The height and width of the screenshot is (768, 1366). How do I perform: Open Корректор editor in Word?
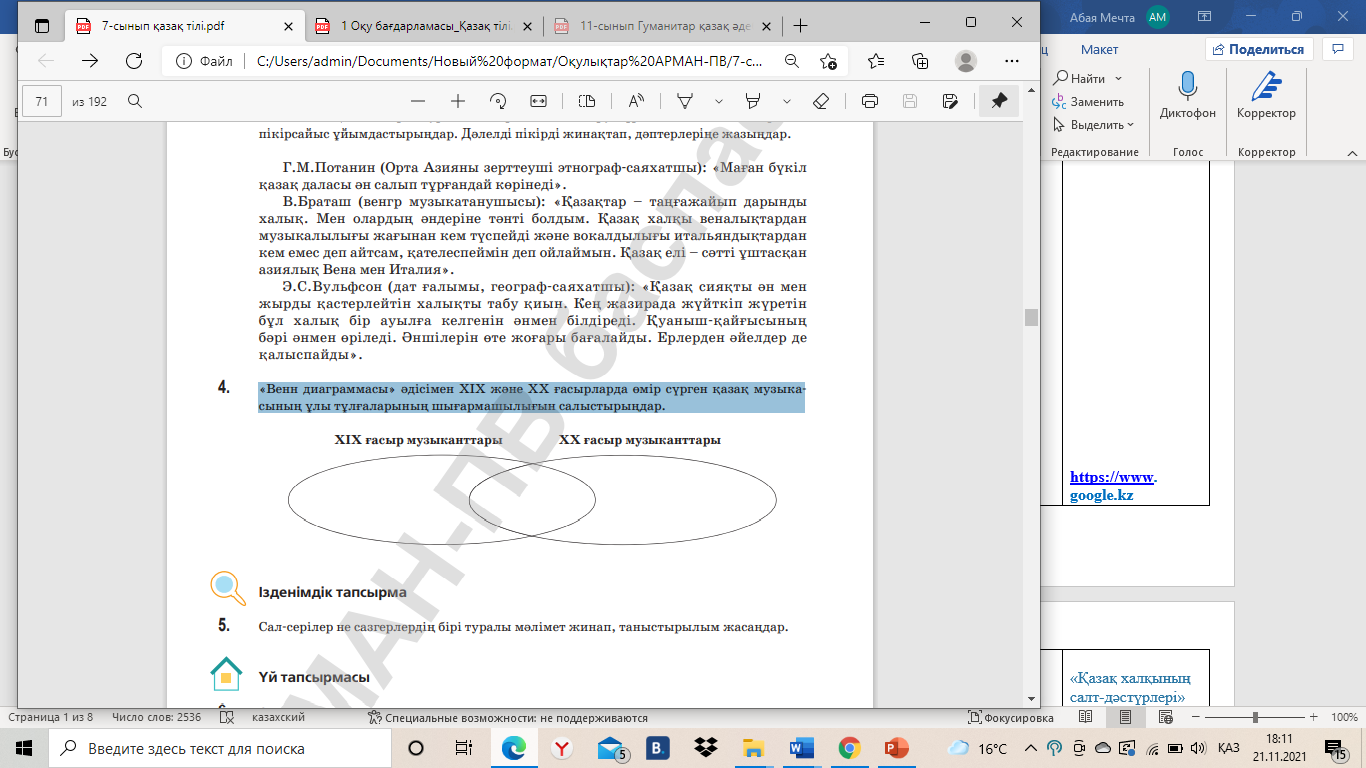coord(1266,96)
